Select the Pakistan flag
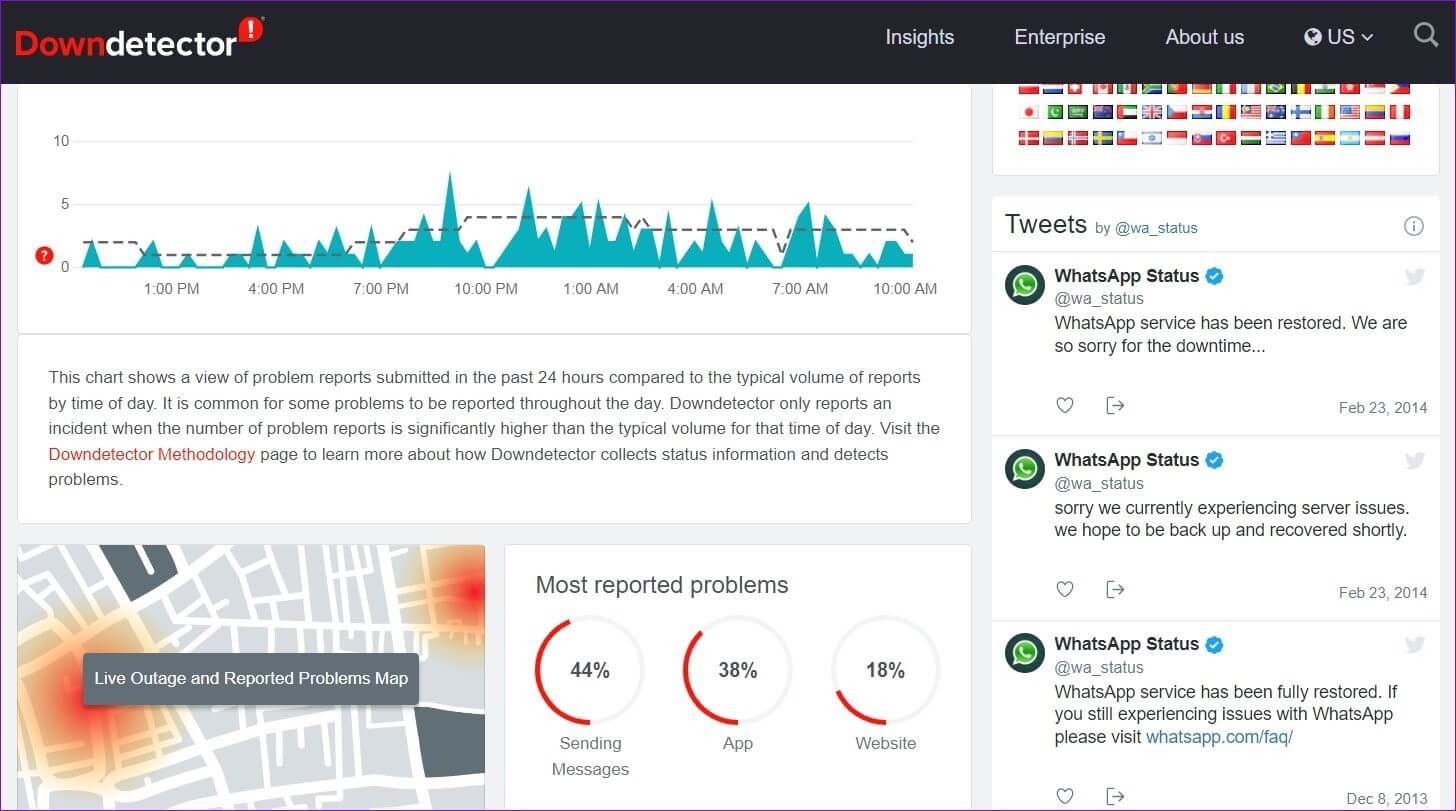Screen dimensions: 1456x811 [x=1055, y=112]
